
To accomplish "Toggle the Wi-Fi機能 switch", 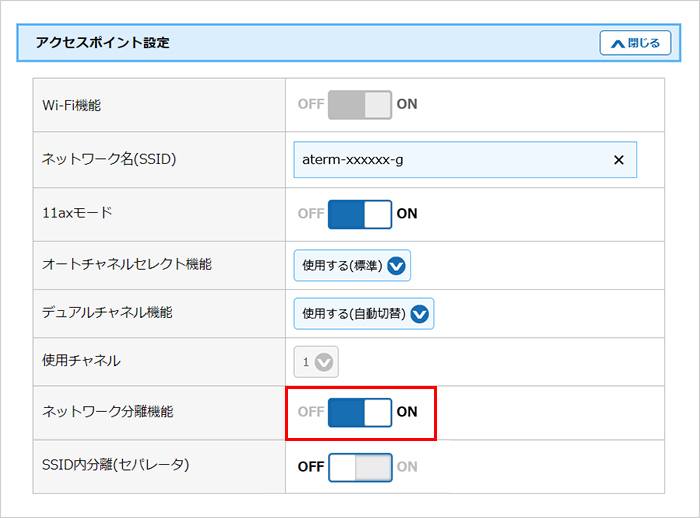I will point(360,104).
